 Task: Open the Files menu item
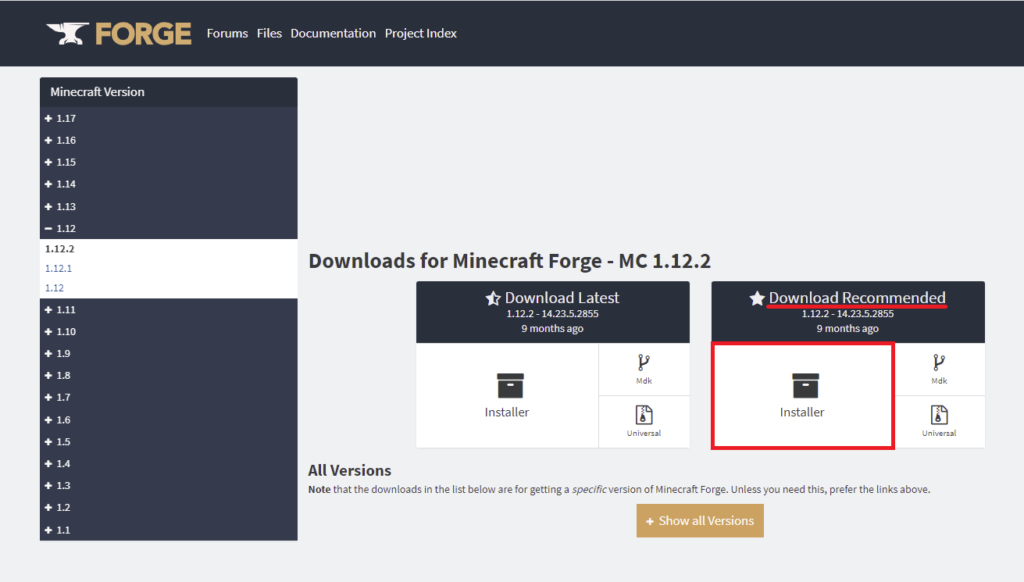click(269, 33)
